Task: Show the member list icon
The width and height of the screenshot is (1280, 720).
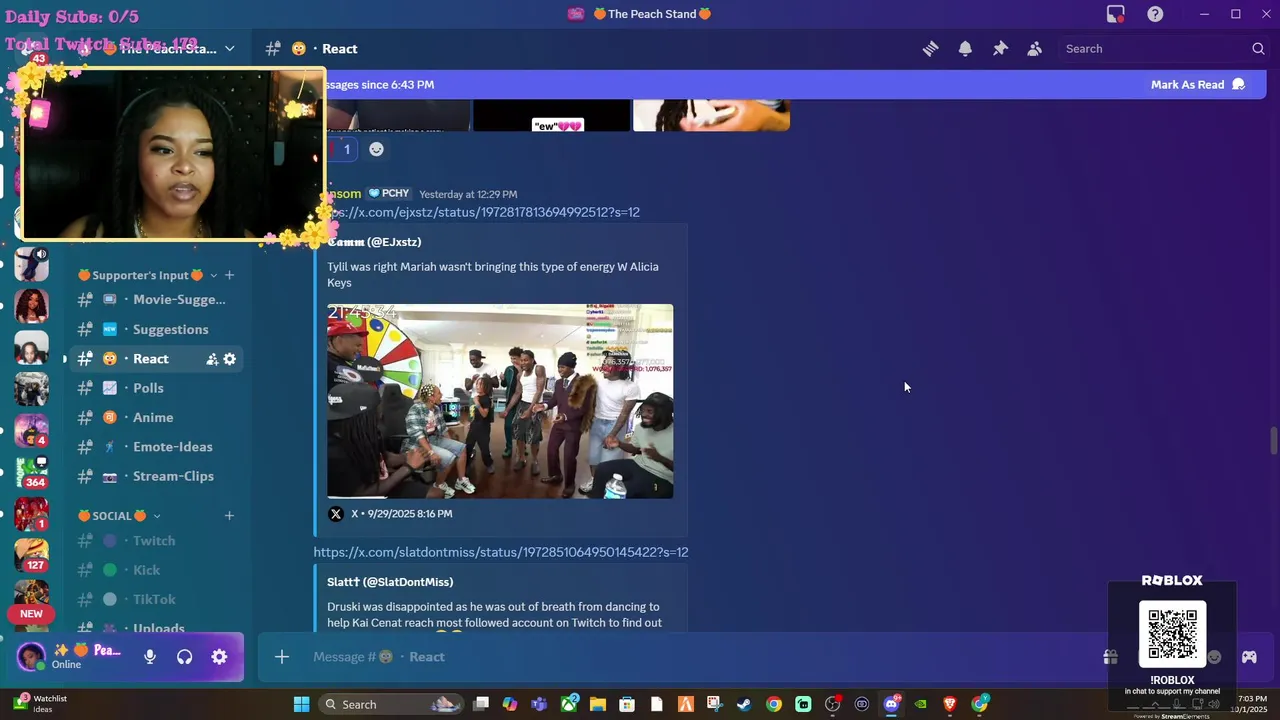Action: point(1035,48)
